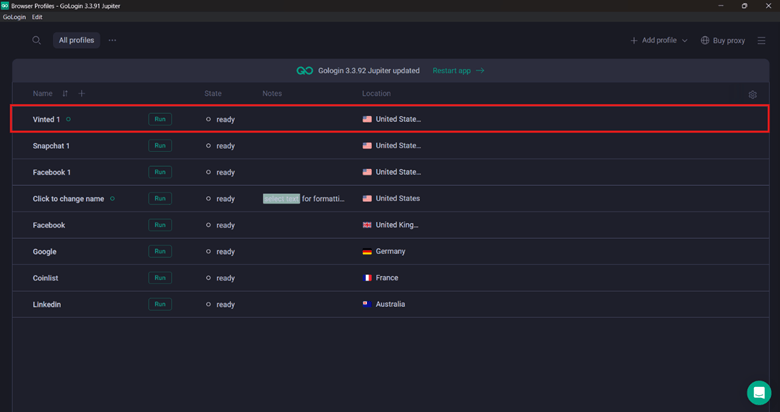Screen dimensions: 780x412
Task: Click the Google profile name
Action: tap(44, 252)
